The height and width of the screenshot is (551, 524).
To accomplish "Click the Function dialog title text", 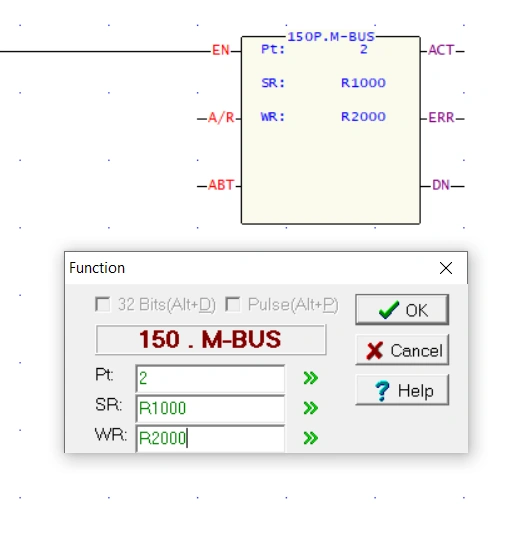I will 97,268.
